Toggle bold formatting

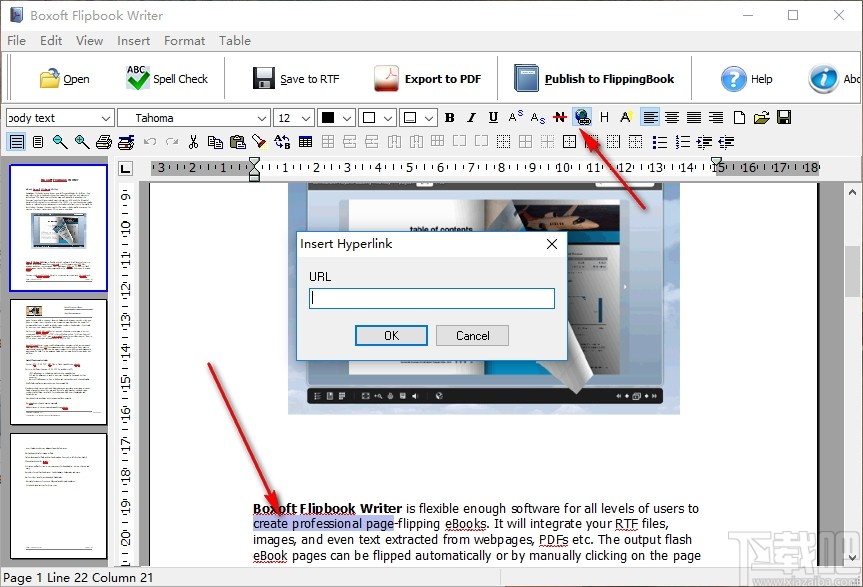pos(448,117)
